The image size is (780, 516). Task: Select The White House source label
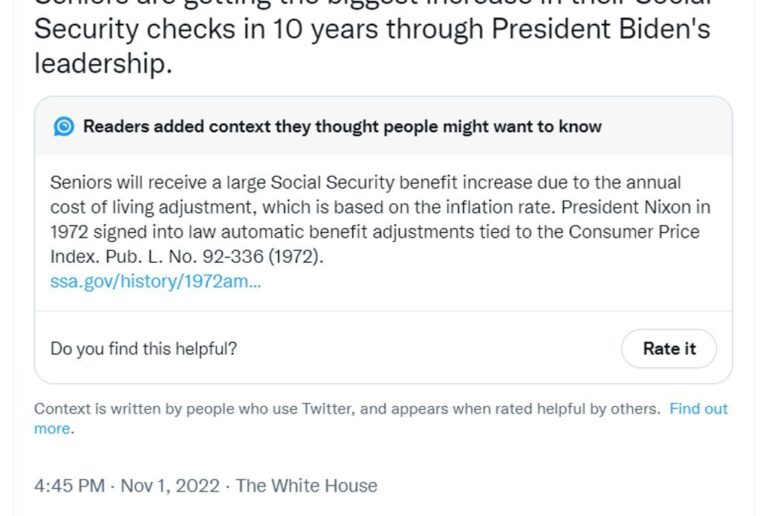pyautogui.click(x=306, y=485)
